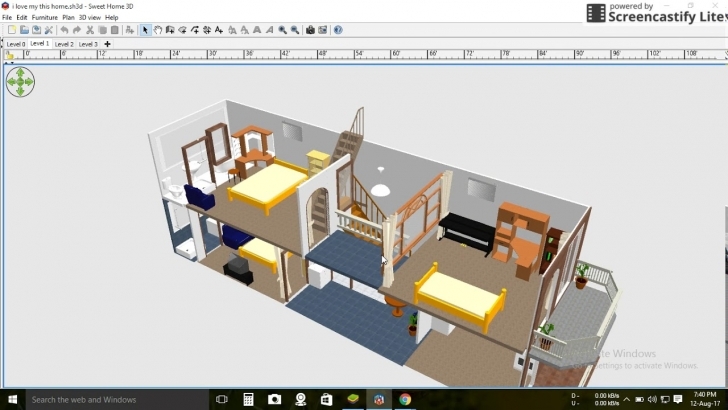The width and height of the screenshot is (728, 410).
Task: Toggle bold text style
Action: [x=257, y=30]
